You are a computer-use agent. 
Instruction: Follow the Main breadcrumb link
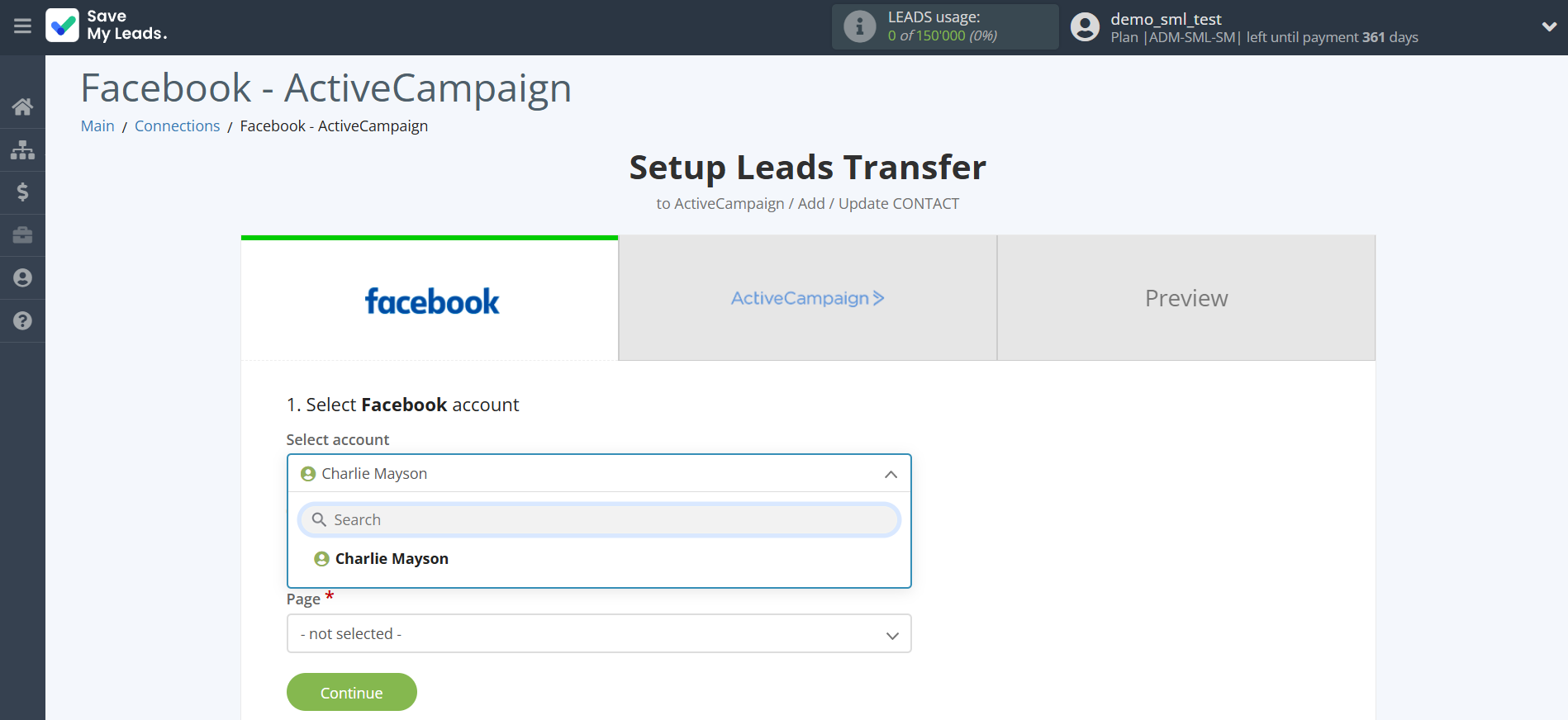(x=97, y=126)
